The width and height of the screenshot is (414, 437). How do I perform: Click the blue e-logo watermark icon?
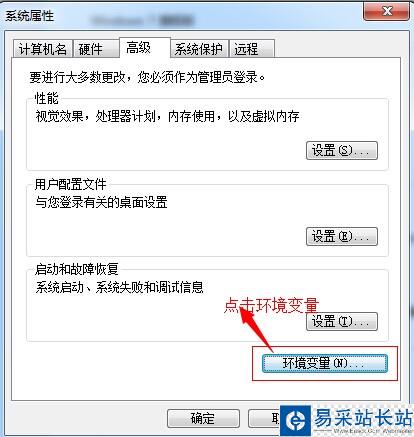coord(295,420)
